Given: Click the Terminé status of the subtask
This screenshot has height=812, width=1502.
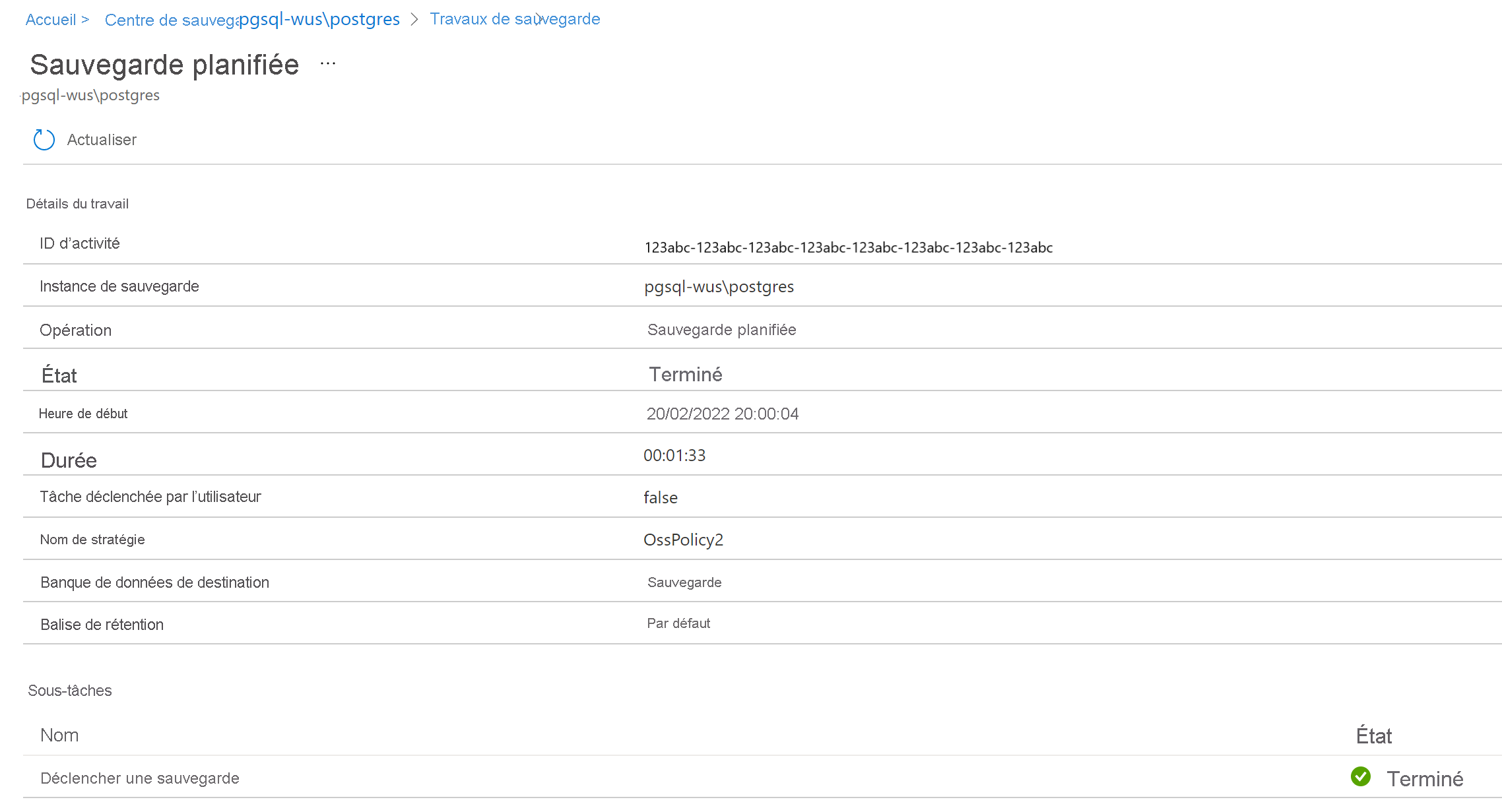Looking at the screenshot, I should coord(1424,779).
